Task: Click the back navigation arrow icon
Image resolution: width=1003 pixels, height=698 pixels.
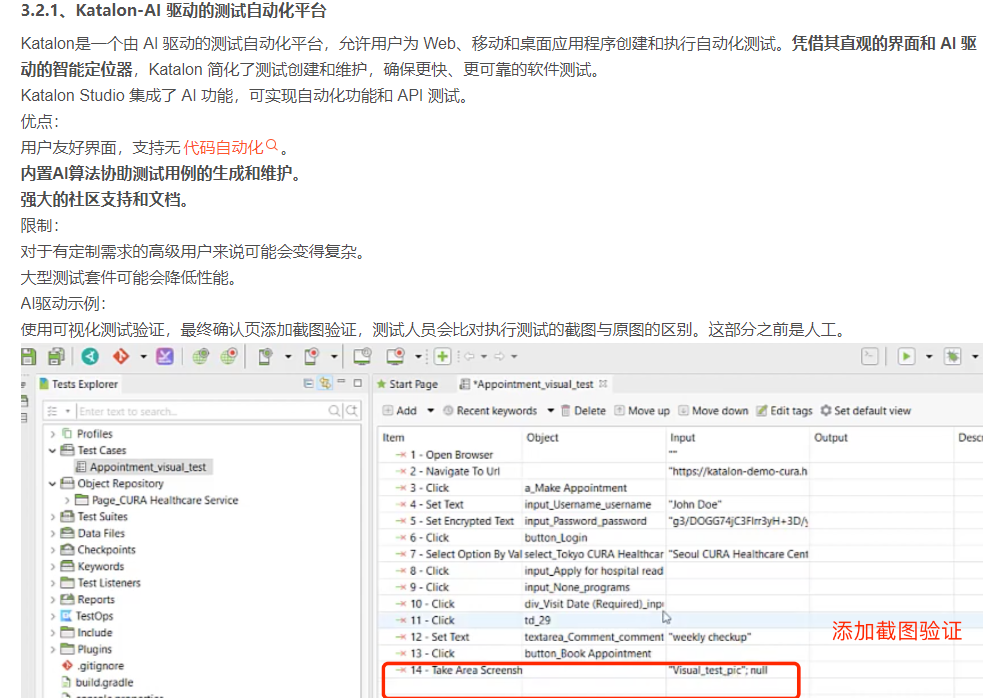Action: click(x=469, y=356)
